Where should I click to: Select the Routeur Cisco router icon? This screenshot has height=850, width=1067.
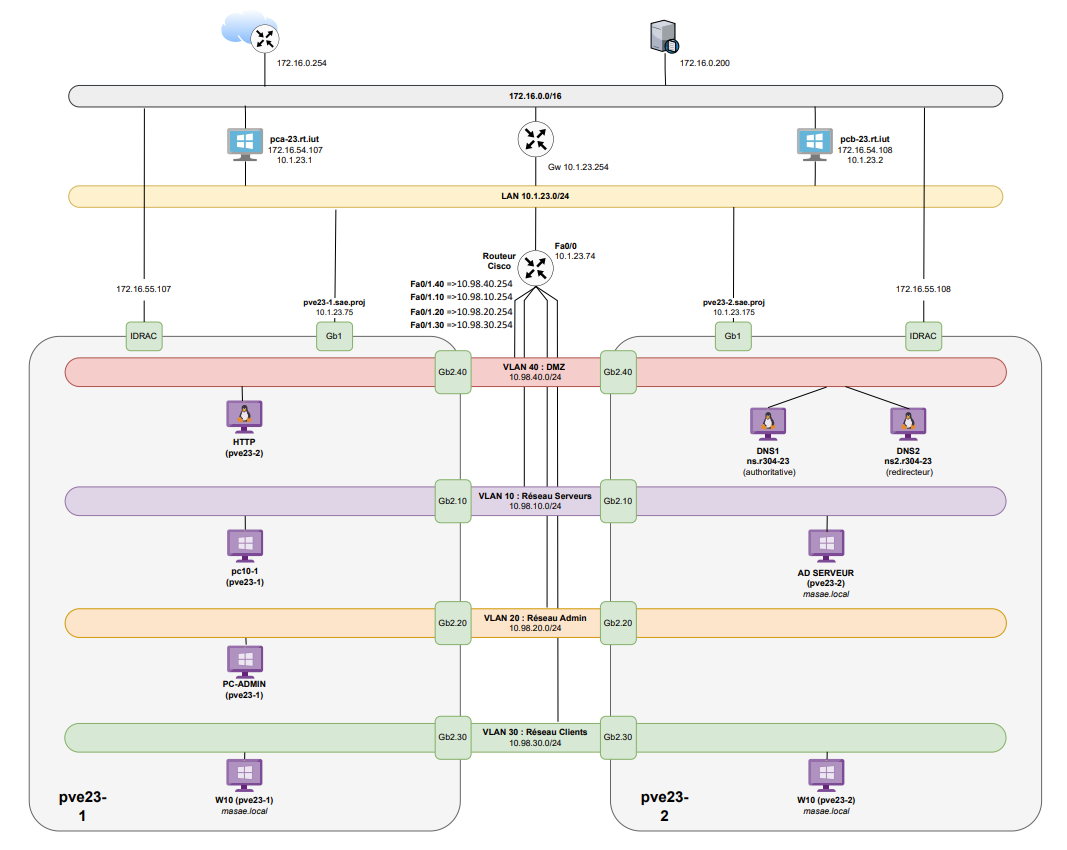(x=536, y=267)
